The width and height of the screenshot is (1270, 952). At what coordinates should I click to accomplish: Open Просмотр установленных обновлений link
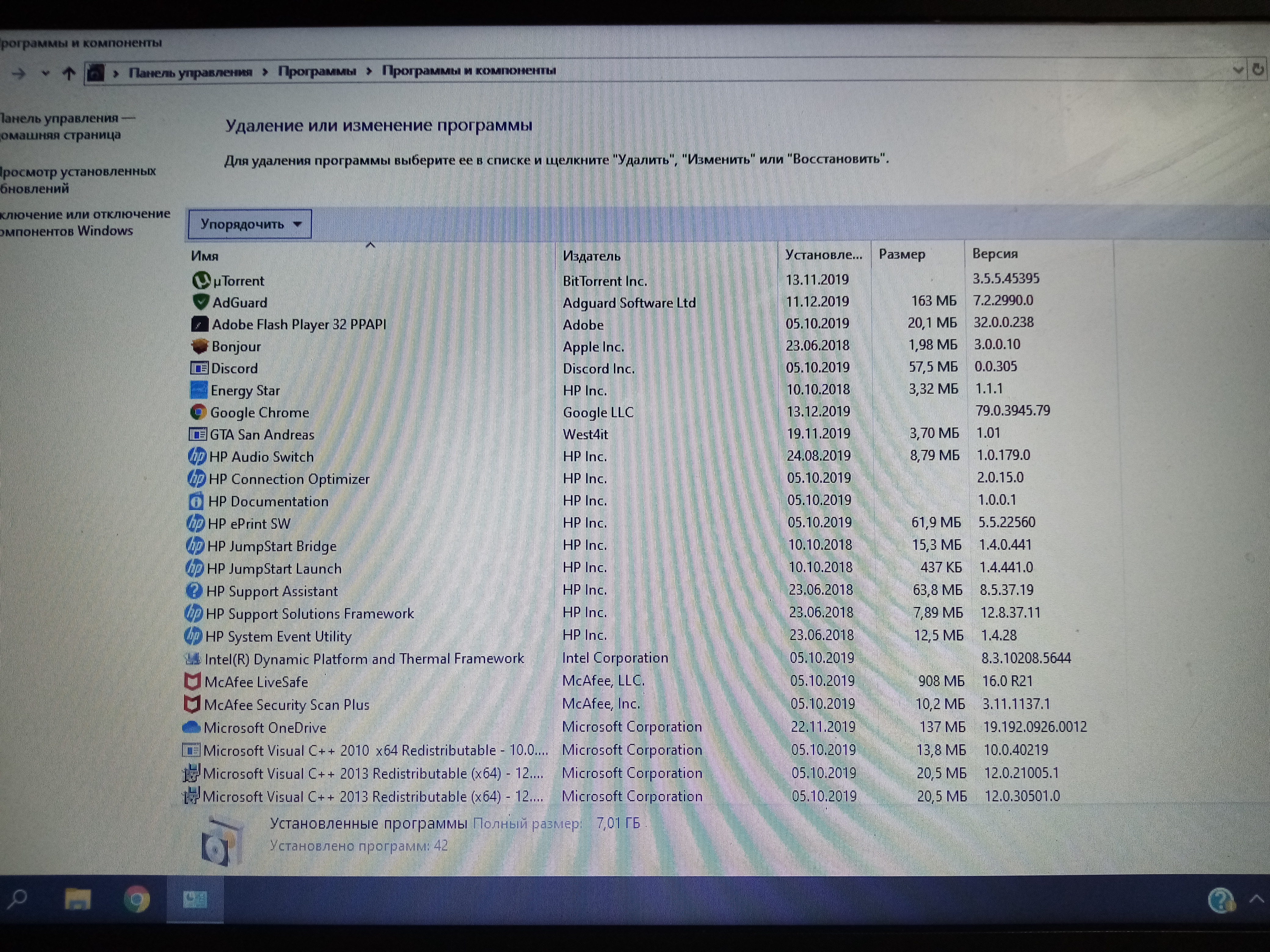pos(78,180)
